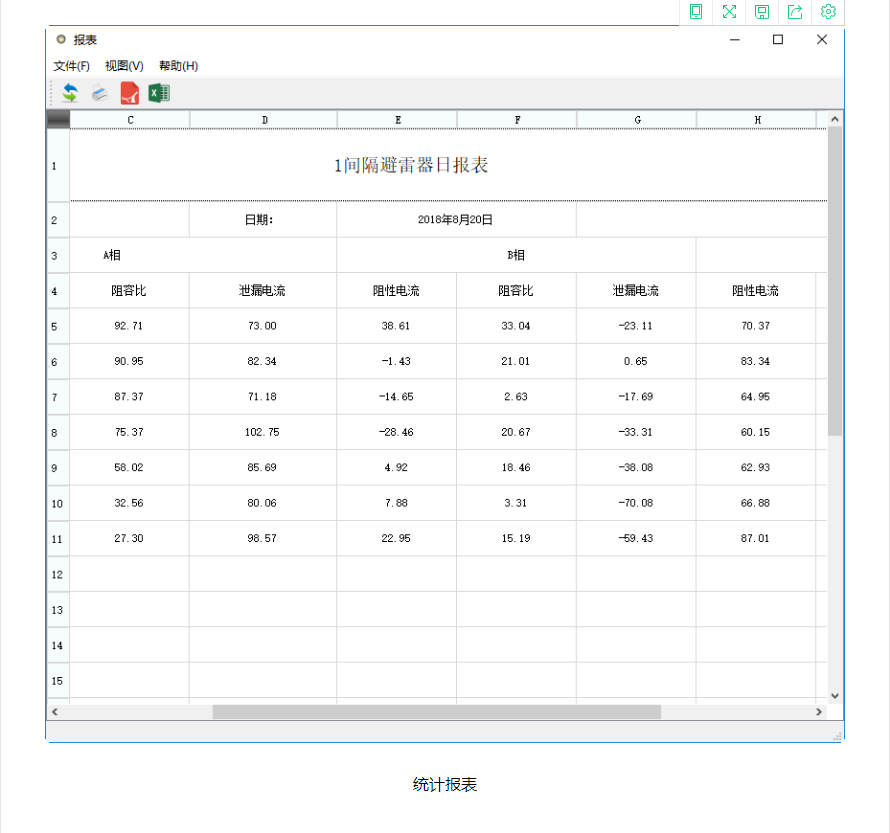Viewport: 890px width, 833px height.
Task: Click the cell with value 87.01
Action: (x=756, y=538)
